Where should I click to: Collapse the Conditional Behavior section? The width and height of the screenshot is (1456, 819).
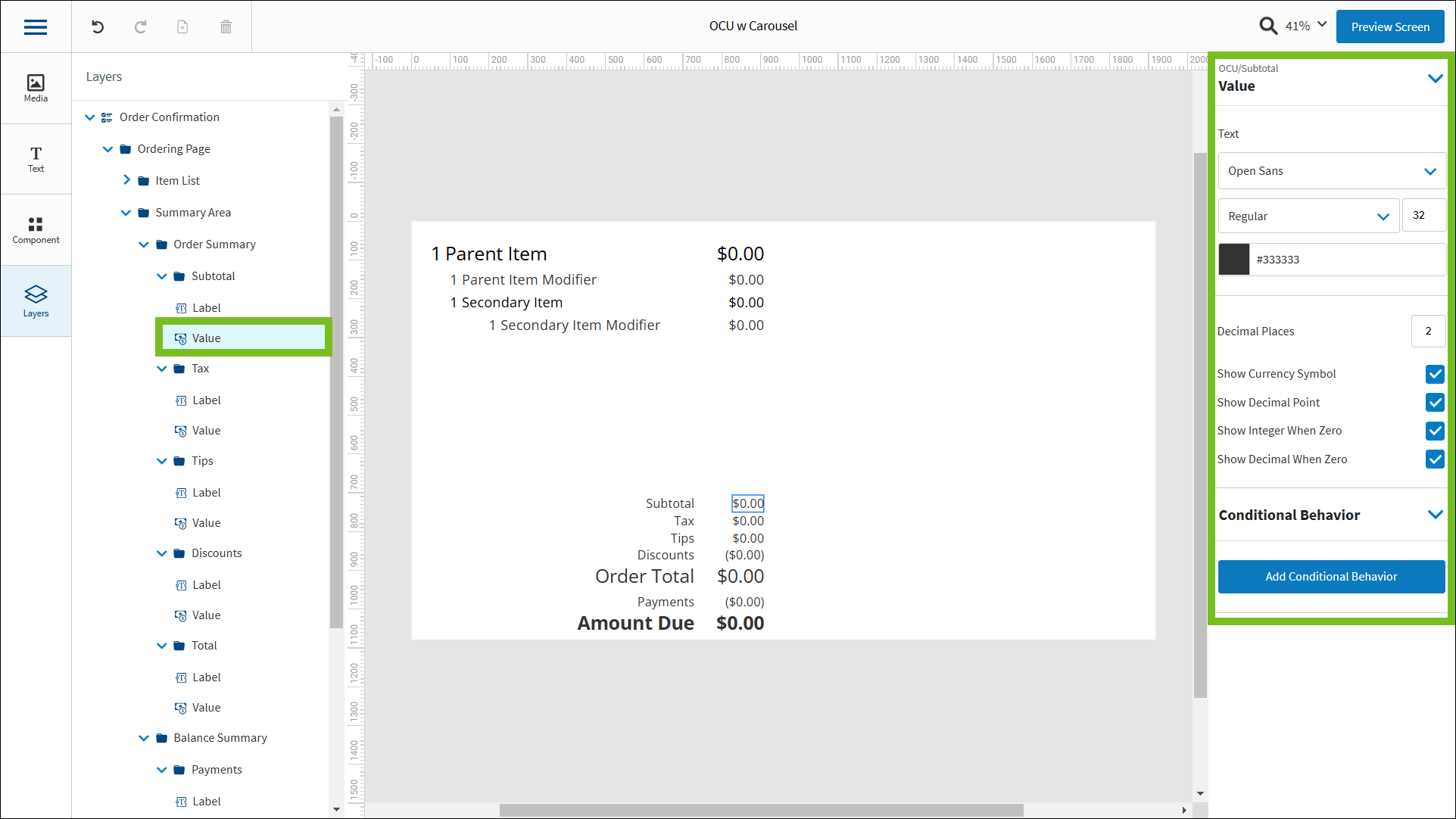(x=1435, y=515)
